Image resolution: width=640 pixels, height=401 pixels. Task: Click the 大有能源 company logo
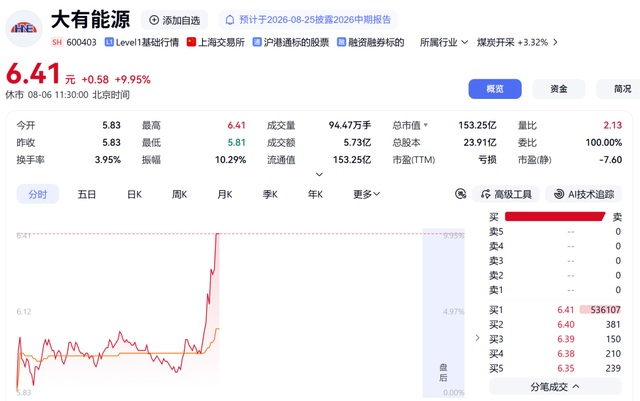[x=24, y=28]
